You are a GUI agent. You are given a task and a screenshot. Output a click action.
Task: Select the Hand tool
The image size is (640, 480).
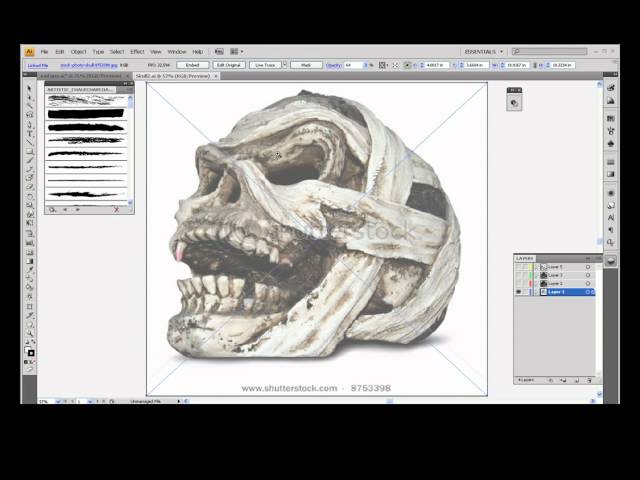(29, 325)
